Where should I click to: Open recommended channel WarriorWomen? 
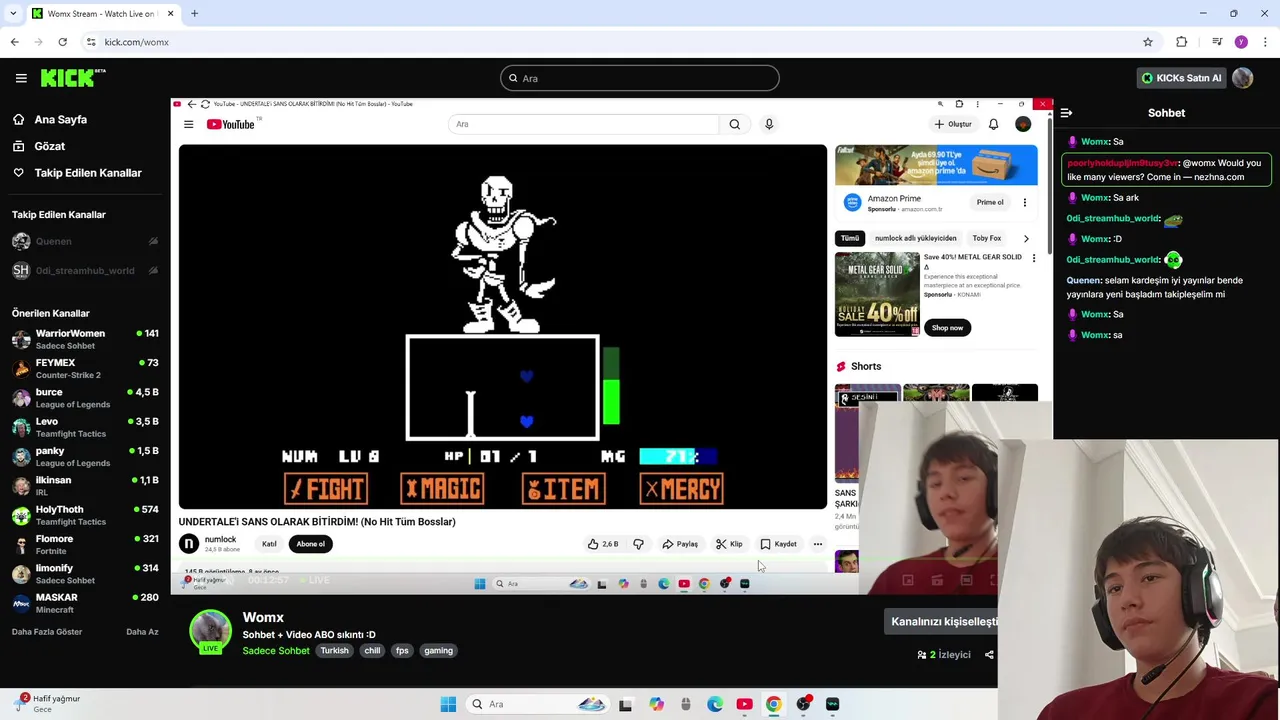(x=85, y=339)
